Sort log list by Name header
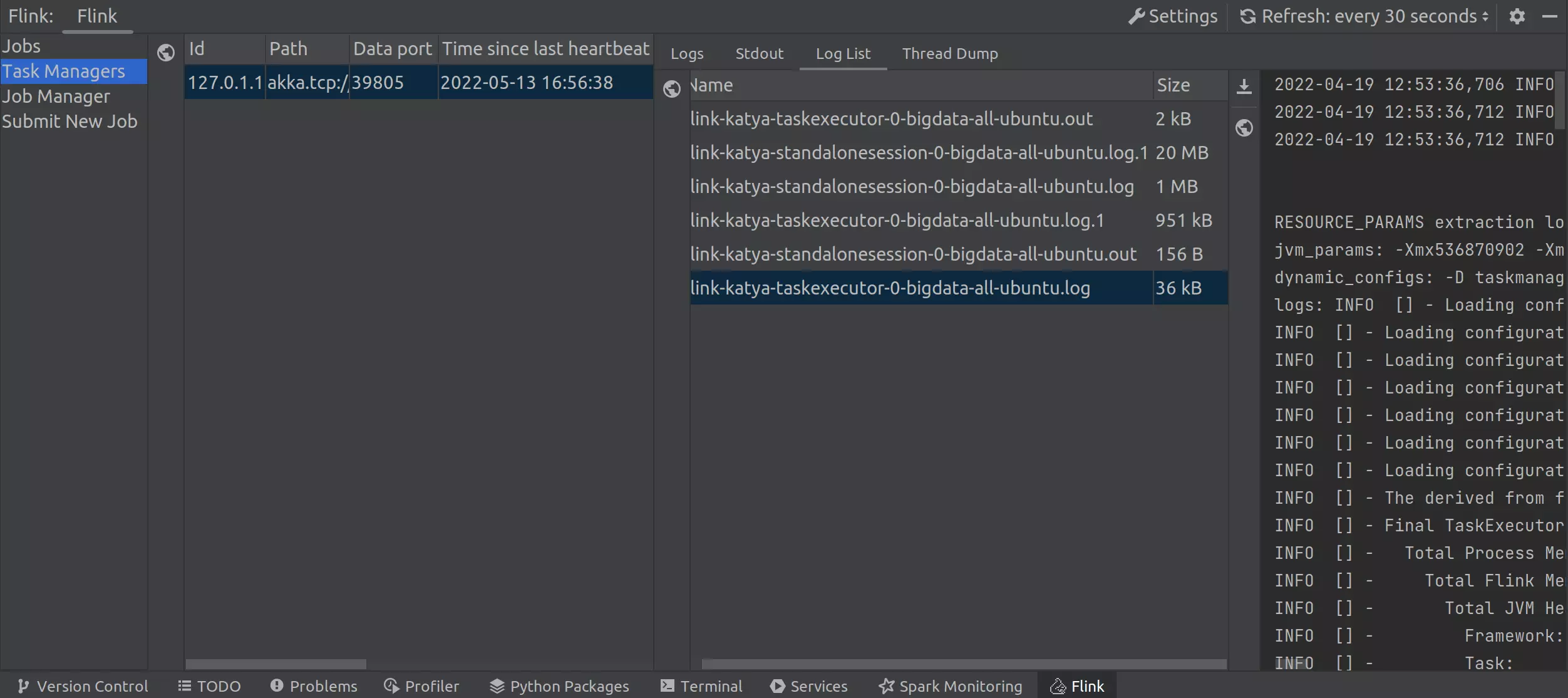1568x698 pixels. click(921, 85)
